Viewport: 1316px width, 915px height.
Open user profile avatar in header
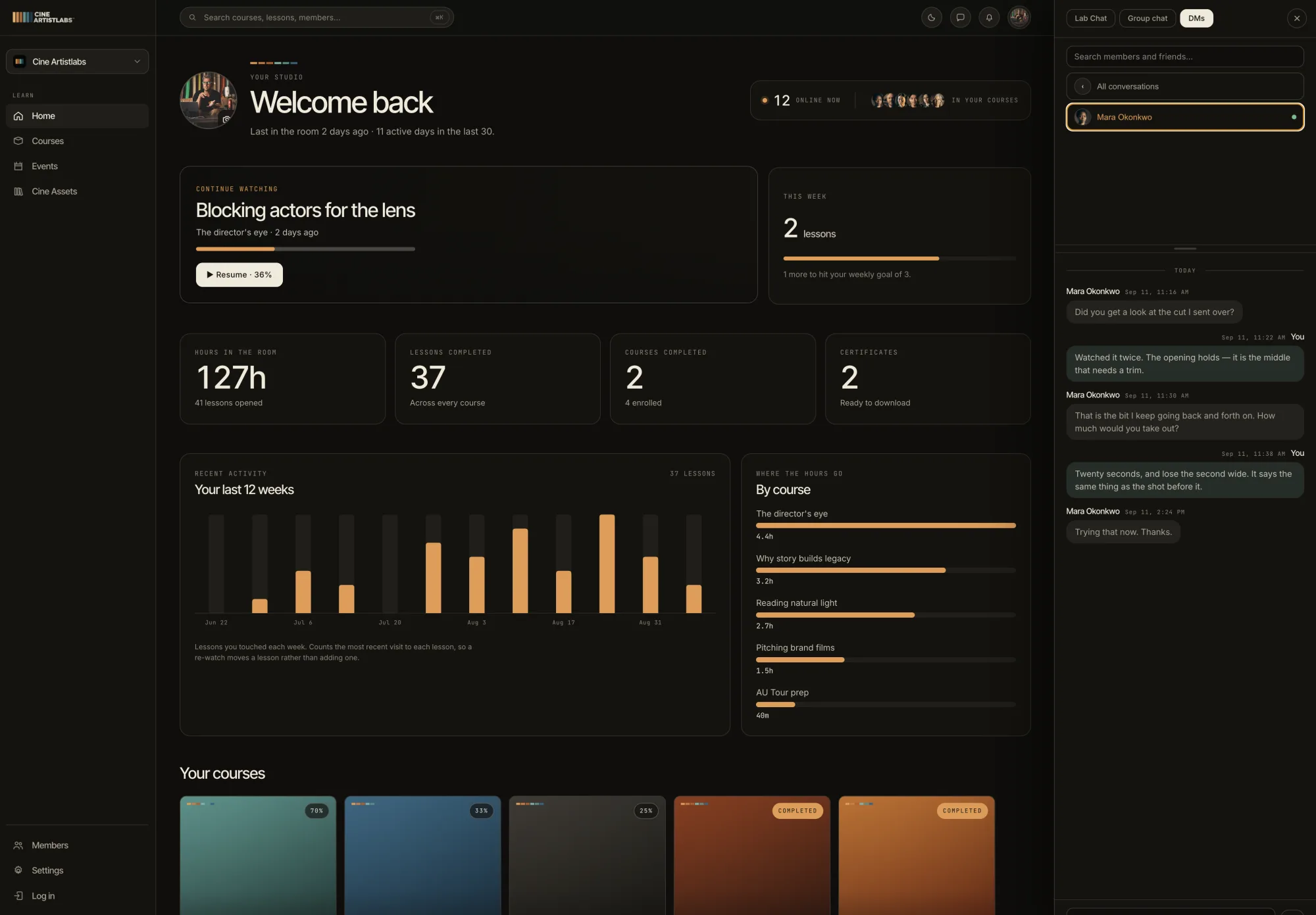1019,18
